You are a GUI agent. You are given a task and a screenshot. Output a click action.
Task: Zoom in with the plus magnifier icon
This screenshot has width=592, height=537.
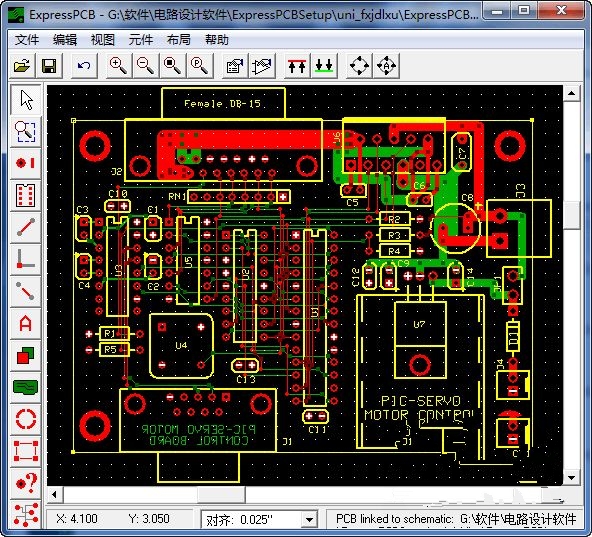[118, 66]
